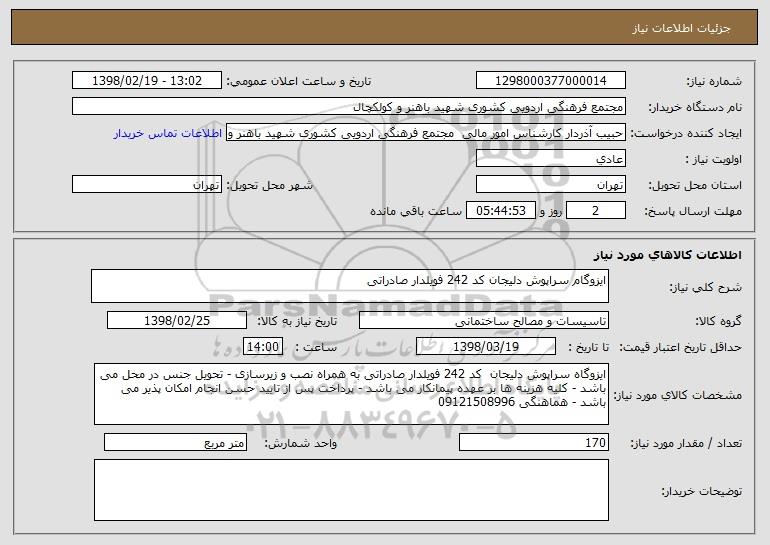Viewport: 770px width, 545px height.
Task: Click the ساعت باقی مانده text
Action: click(416, 211)
